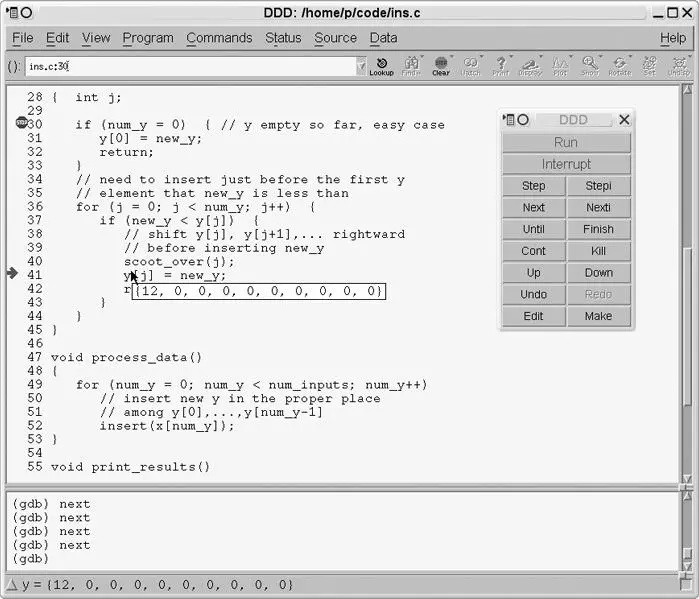Open the Program menu
Screen dimensions: 699x599
[x=148, y=38]
